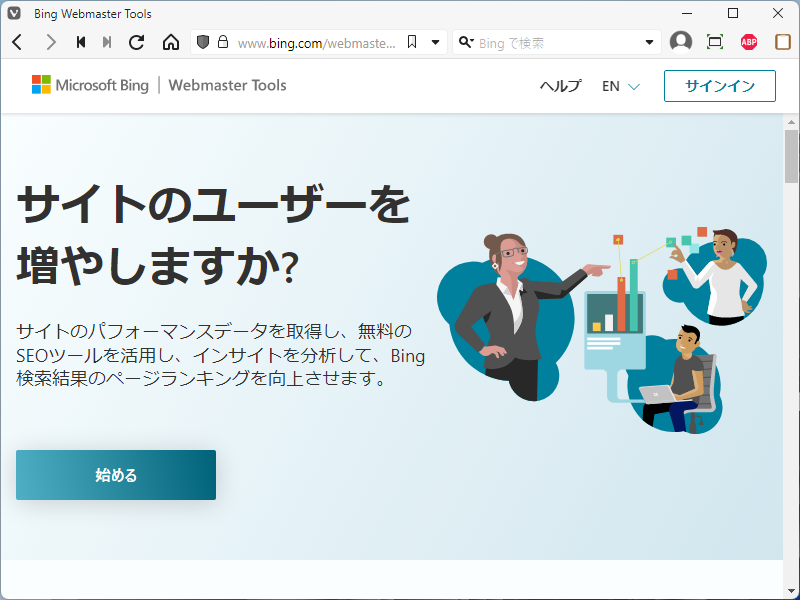This screenshot has width=800, height=600.
Task: Go back to previous page
Action: tap(17, 42)
